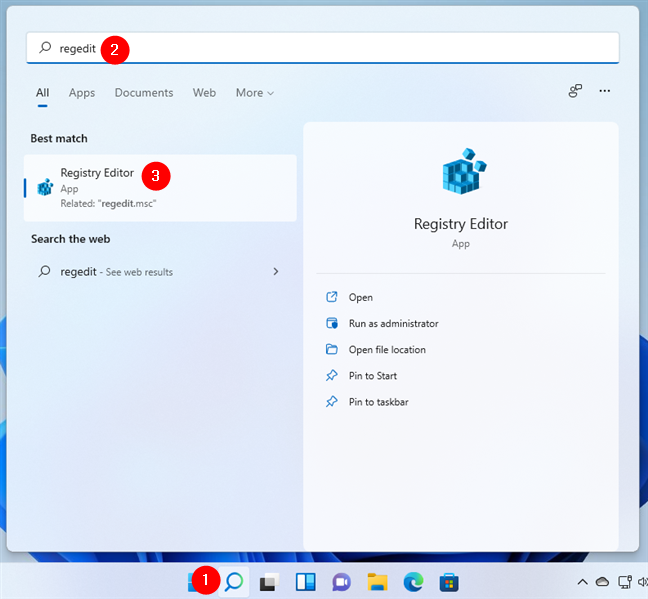Expand the regedit web results chevron
The width and height of the screenshot is (648, 599).
coord(276,271)
